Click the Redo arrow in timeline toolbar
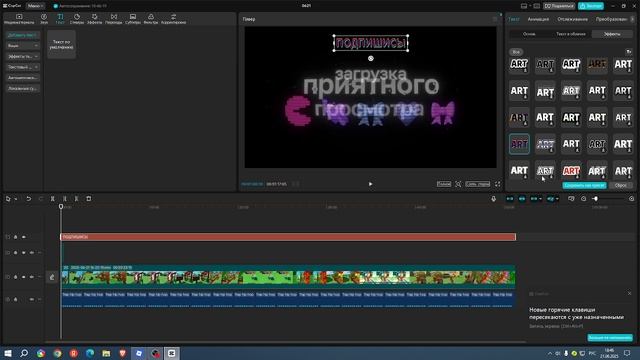 [40, 199]
